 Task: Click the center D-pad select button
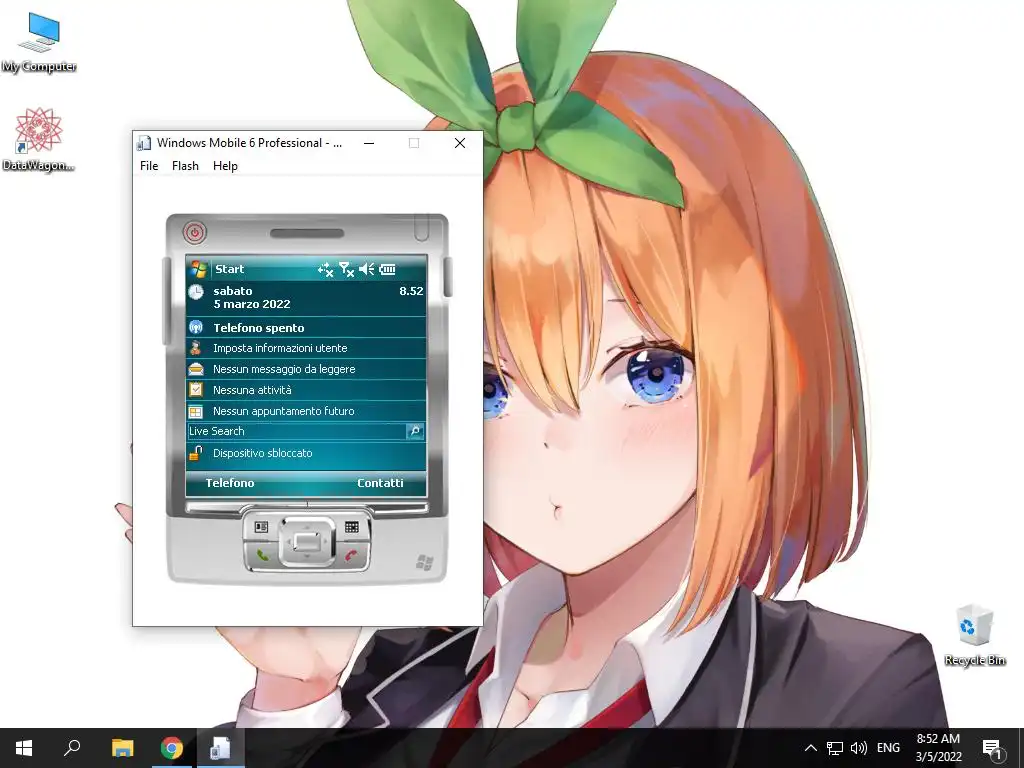[x=307, y=541]
